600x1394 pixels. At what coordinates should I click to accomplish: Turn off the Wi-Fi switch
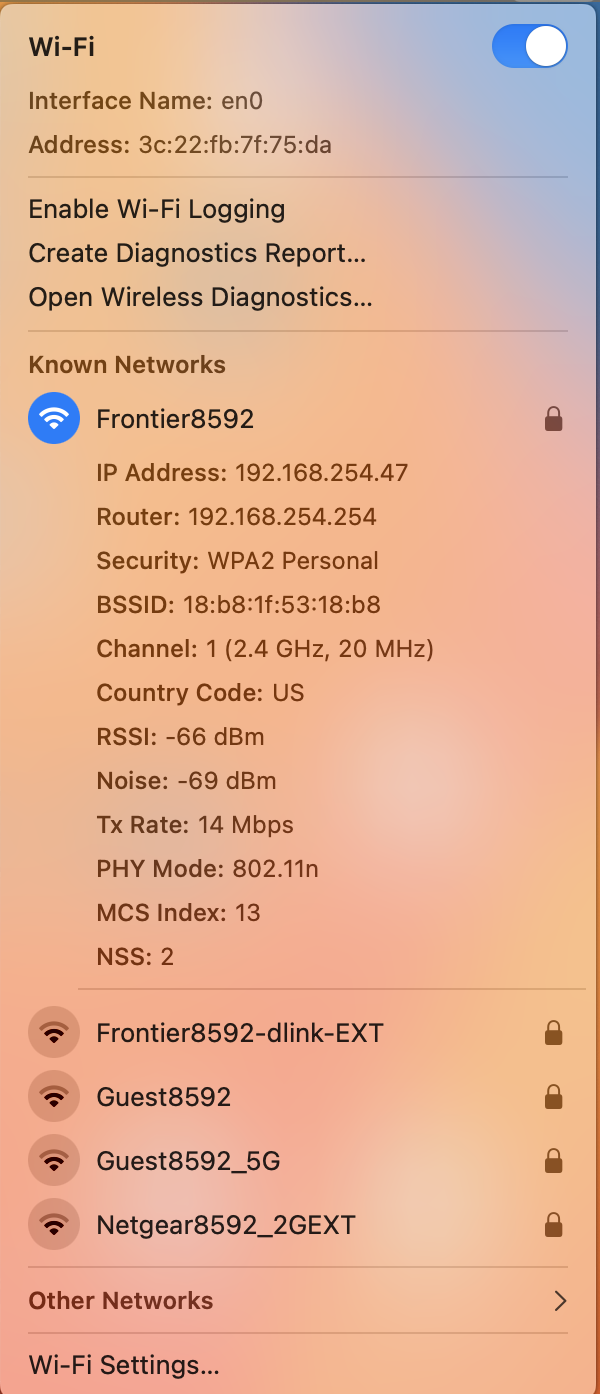point(530,46)
